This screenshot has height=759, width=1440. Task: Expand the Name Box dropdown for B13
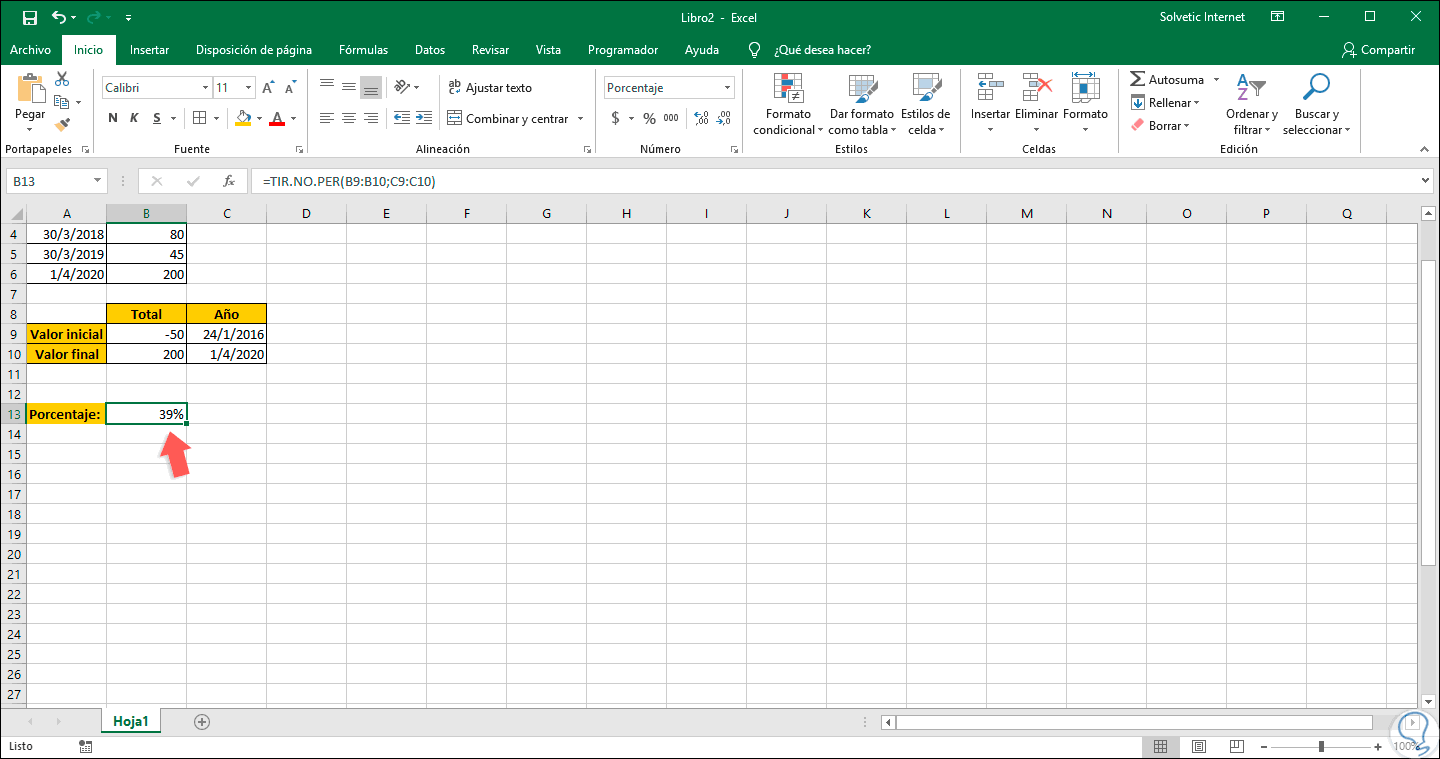tap(97, 181)
